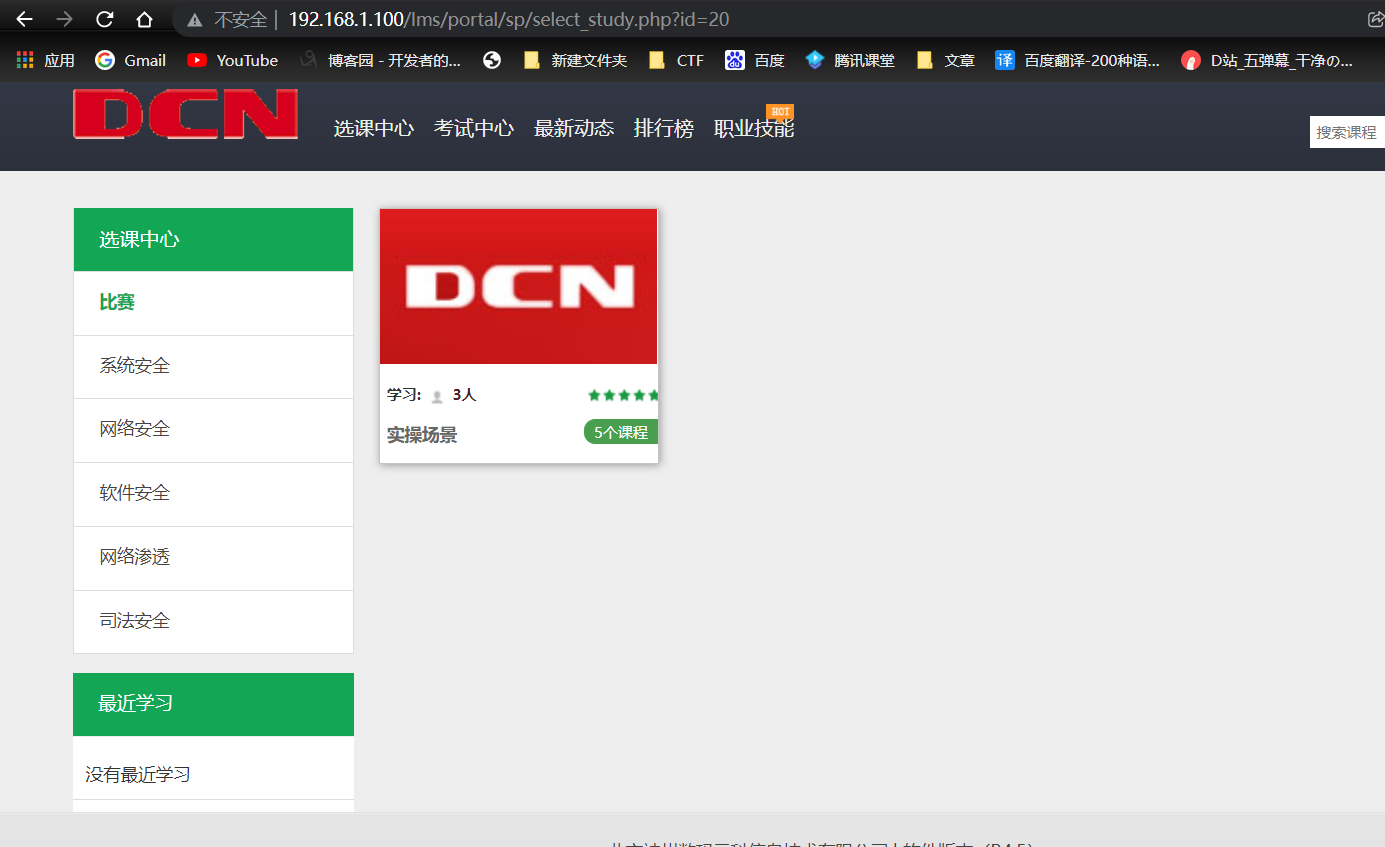Go to browser home page icon
Viewport: 1385px width, 847px height.
click(144, 19)
